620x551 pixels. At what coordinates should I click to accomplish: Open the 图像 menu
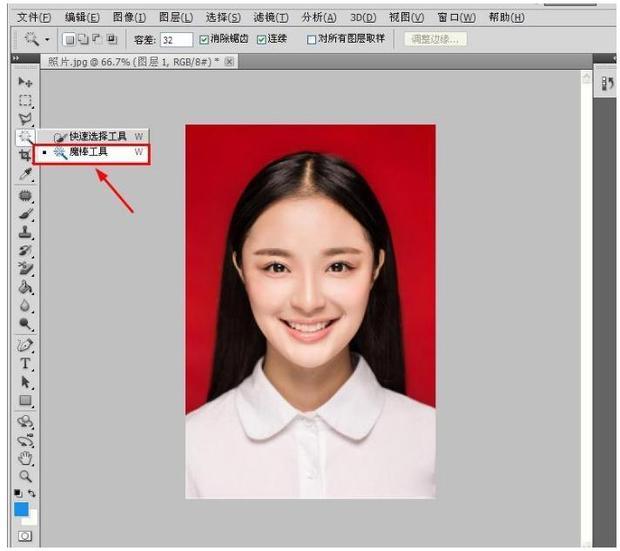coord(129,17)
